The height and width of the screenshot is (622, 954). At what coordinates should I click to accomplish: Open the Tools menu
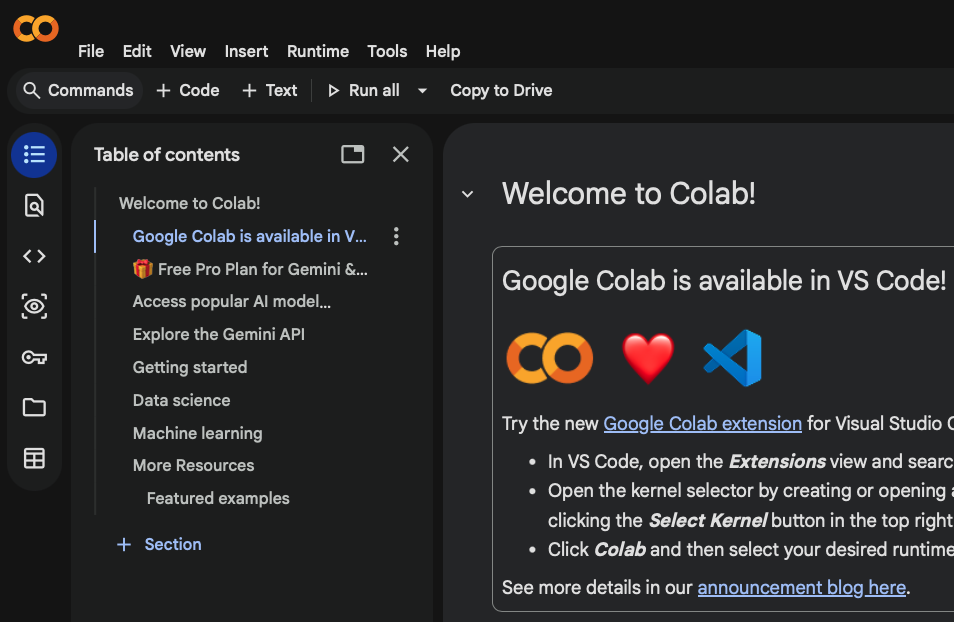tap(387, 52)
